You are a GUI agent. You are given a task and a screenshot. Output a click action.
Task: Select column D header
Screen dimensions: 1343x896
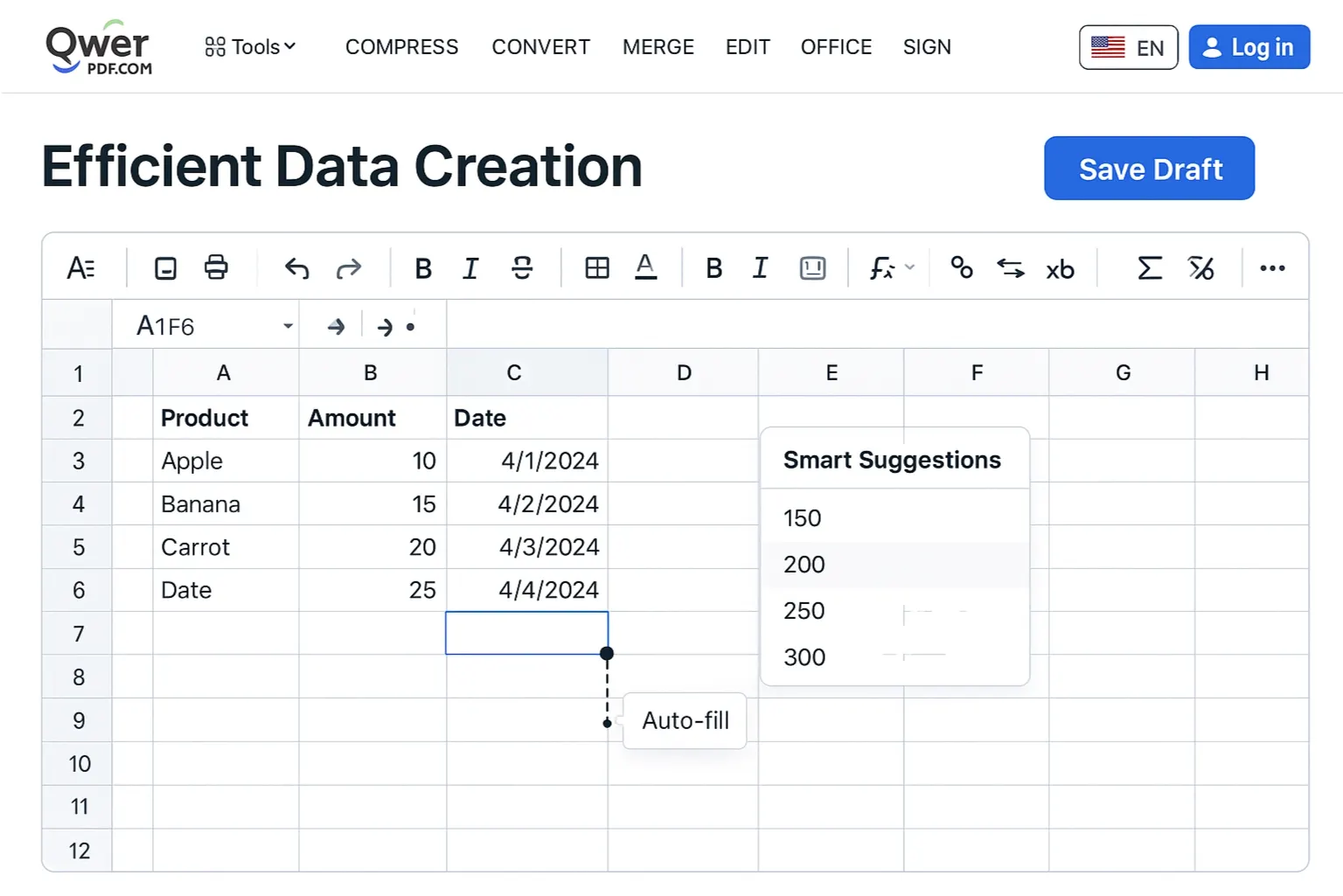[683, 372]
